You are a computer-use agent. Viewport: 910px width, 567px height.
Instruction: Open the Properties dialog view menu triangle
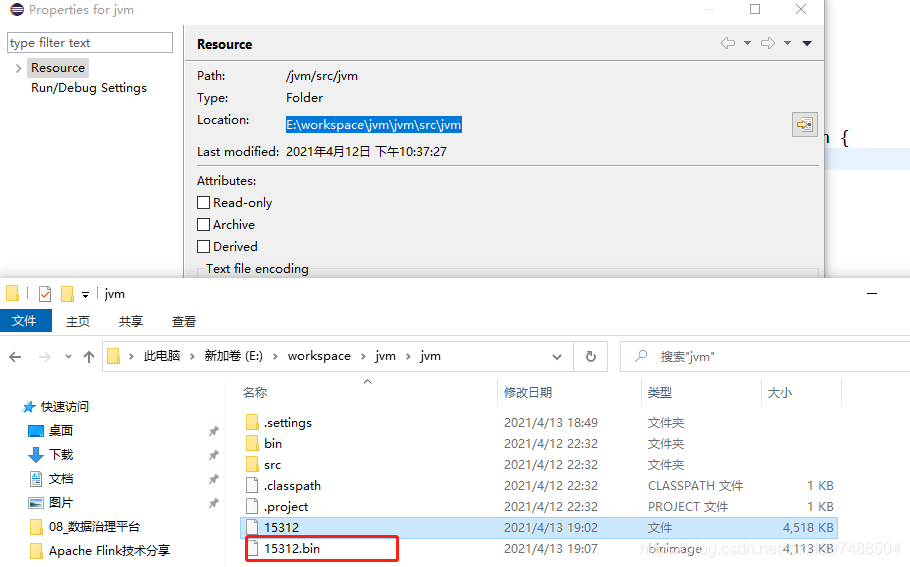807,43
